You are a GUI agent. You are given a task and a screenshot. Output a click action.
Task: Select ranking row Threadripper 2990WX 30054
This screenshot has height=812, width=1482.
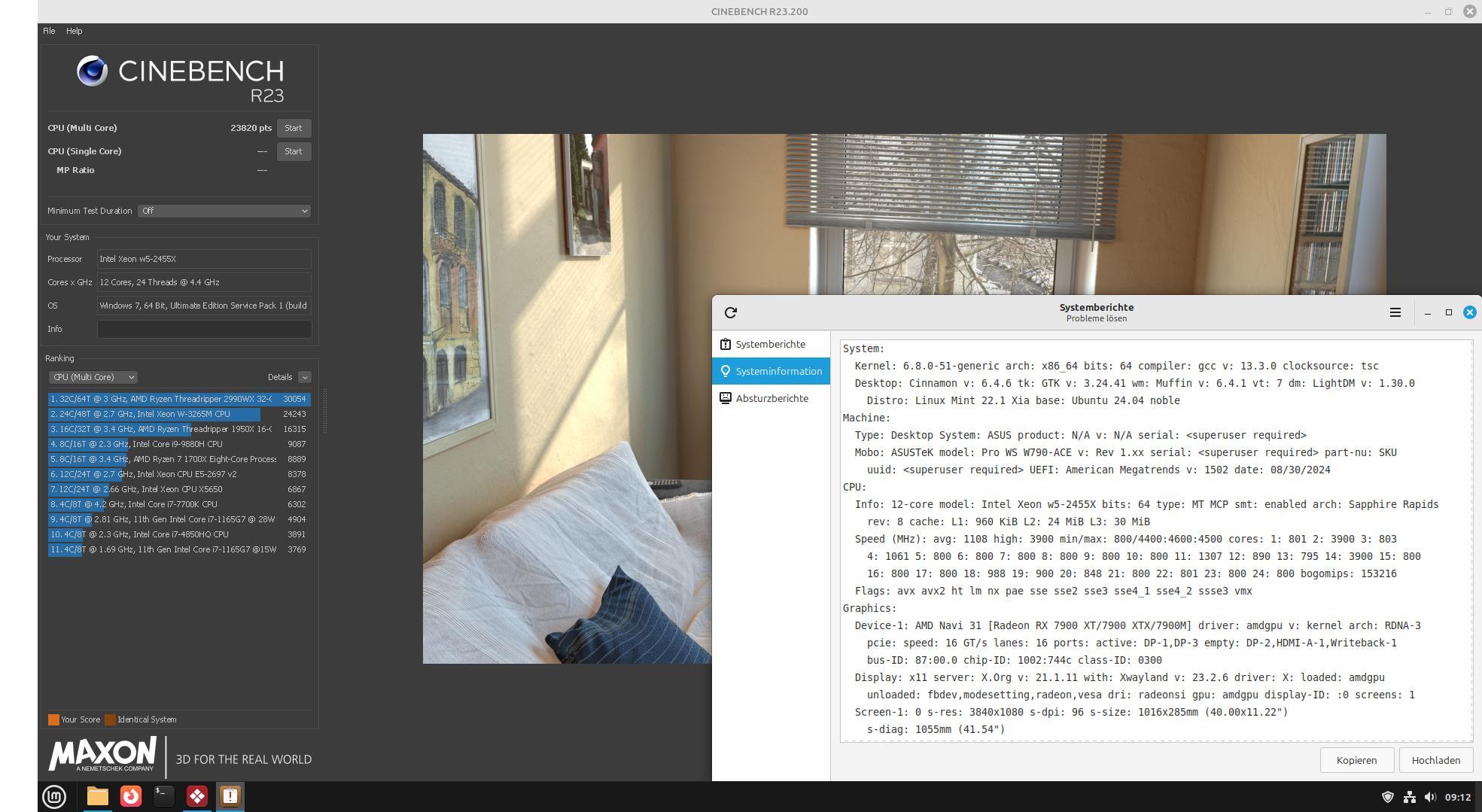(179, 399)
